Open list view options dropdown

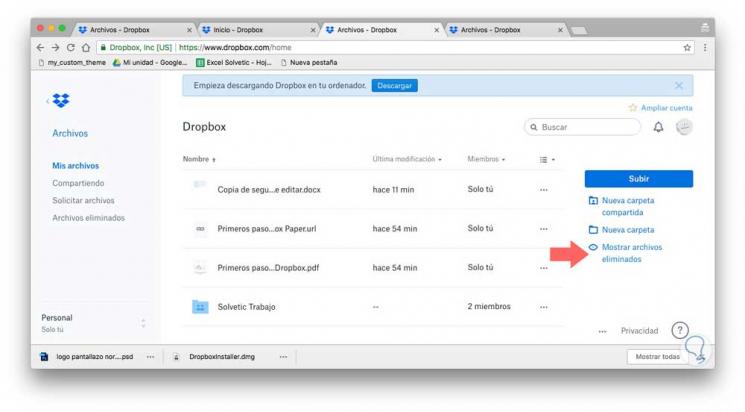pos(547,160)
